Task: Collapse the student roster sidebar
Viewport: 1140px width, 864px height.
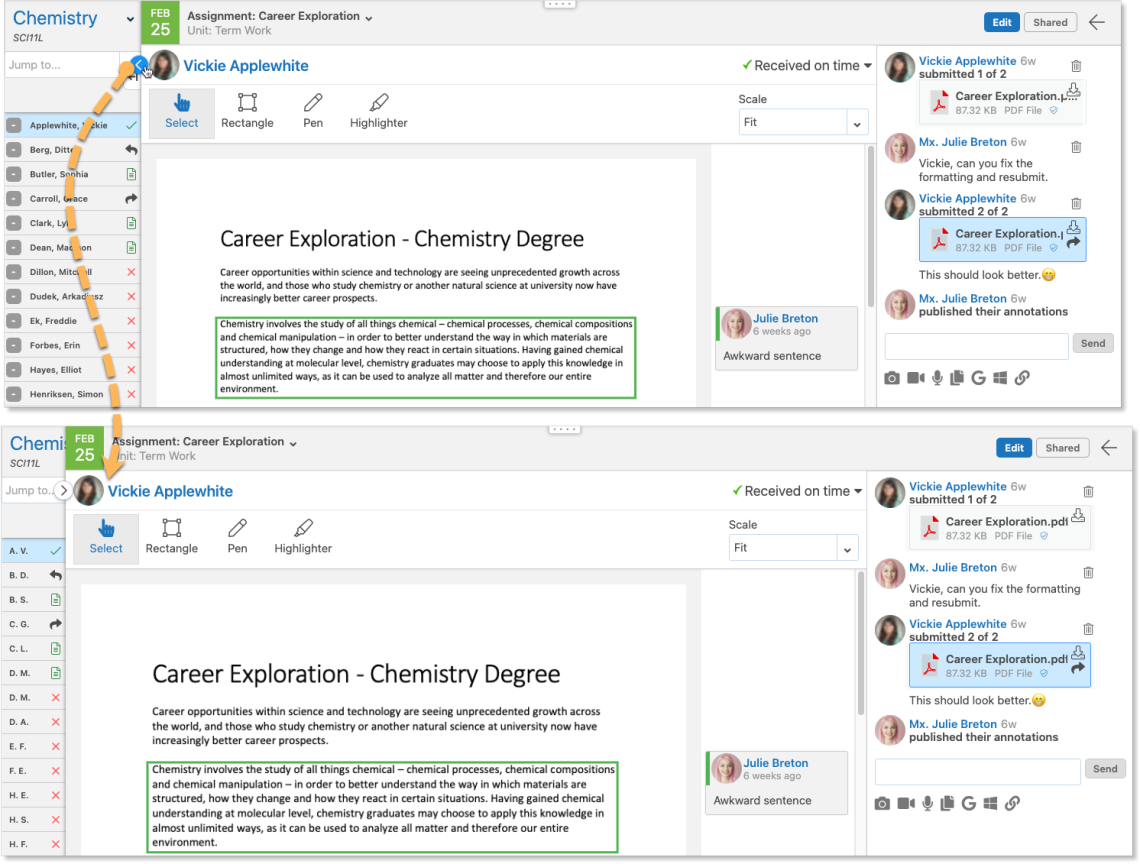Action: coord(137,64)
